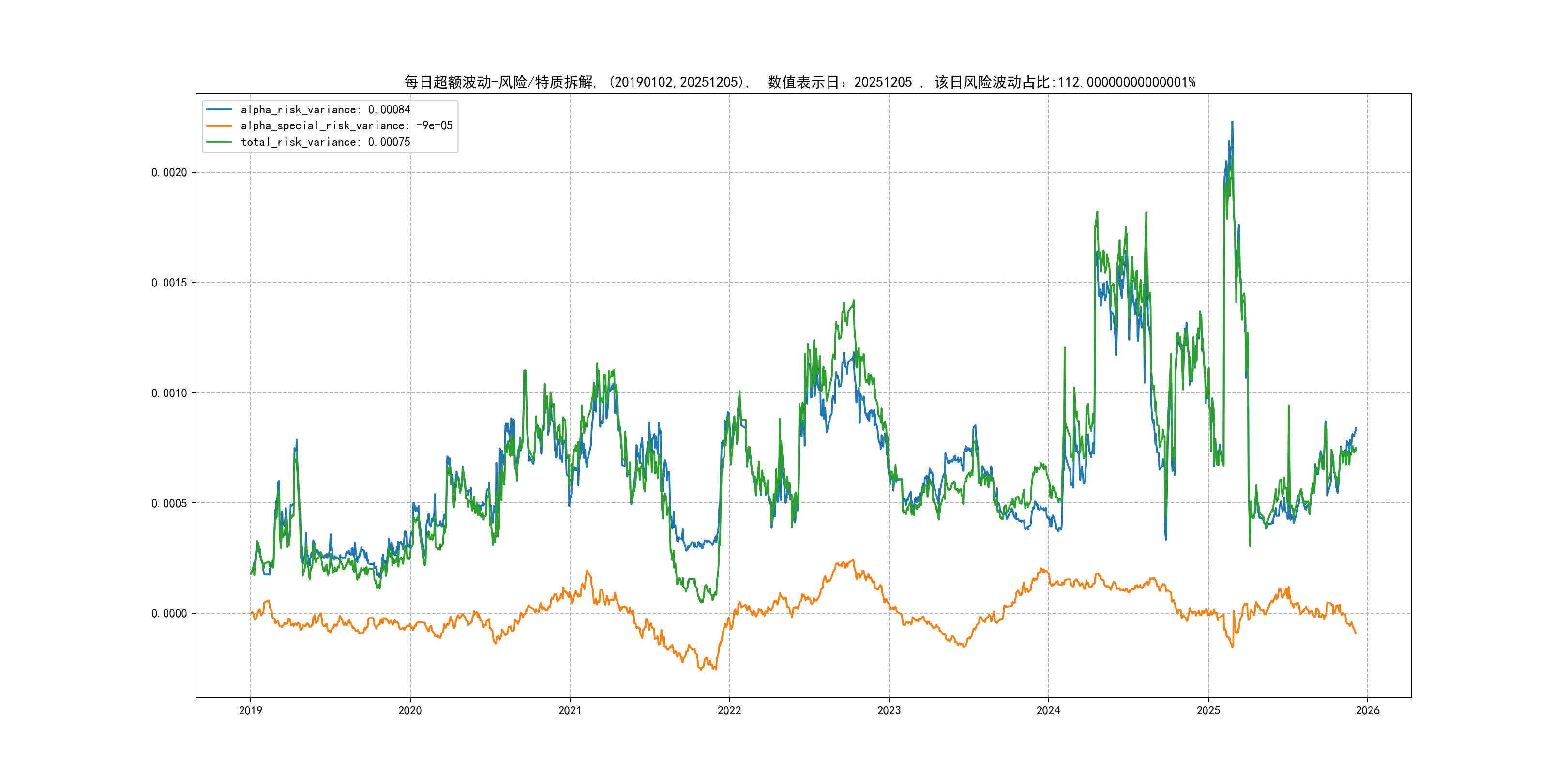This screenshot has height=784, width=1568.
Task: Click the 0.0020 y-axis tick label
Action: coord(169,172)
